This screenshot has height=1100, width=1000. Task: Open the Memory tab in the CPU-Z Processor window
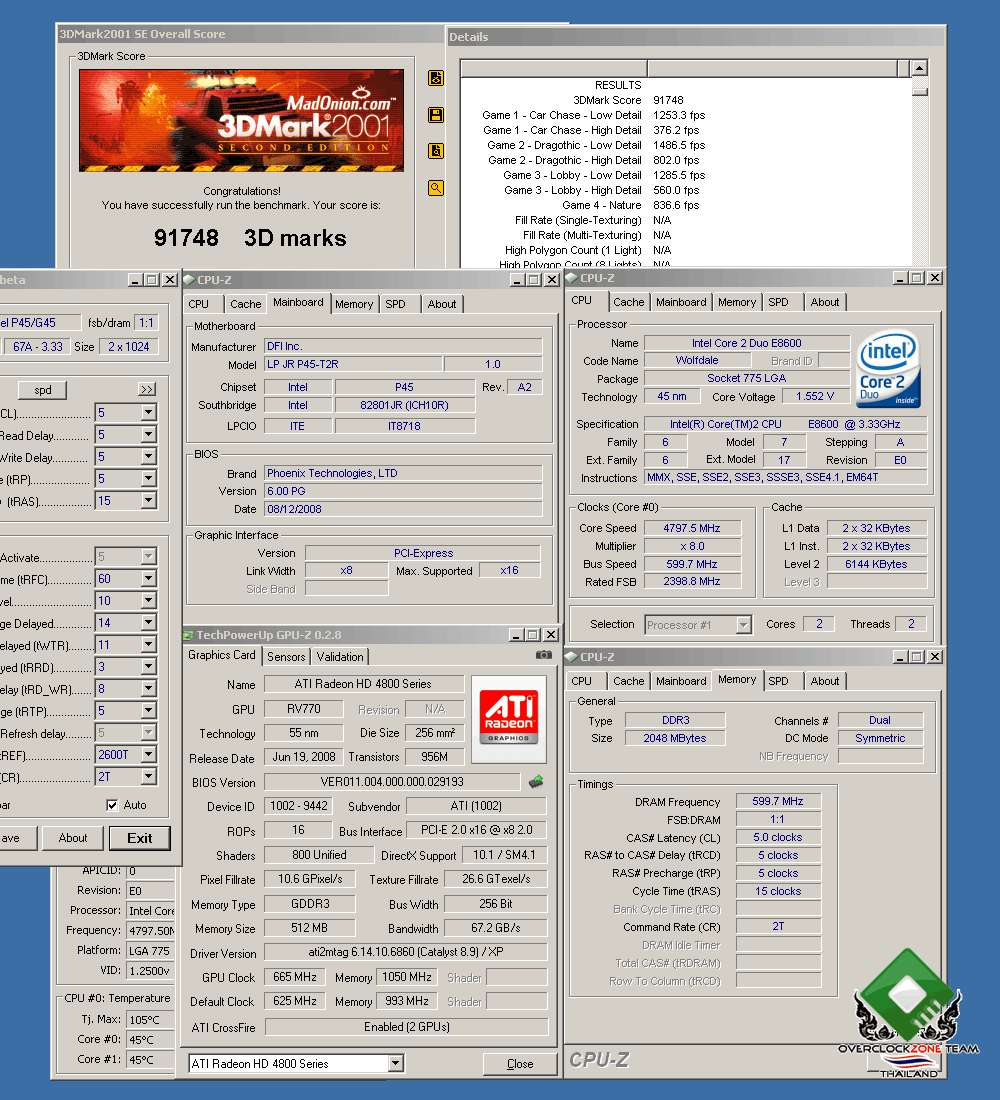(x=737, y=302)
